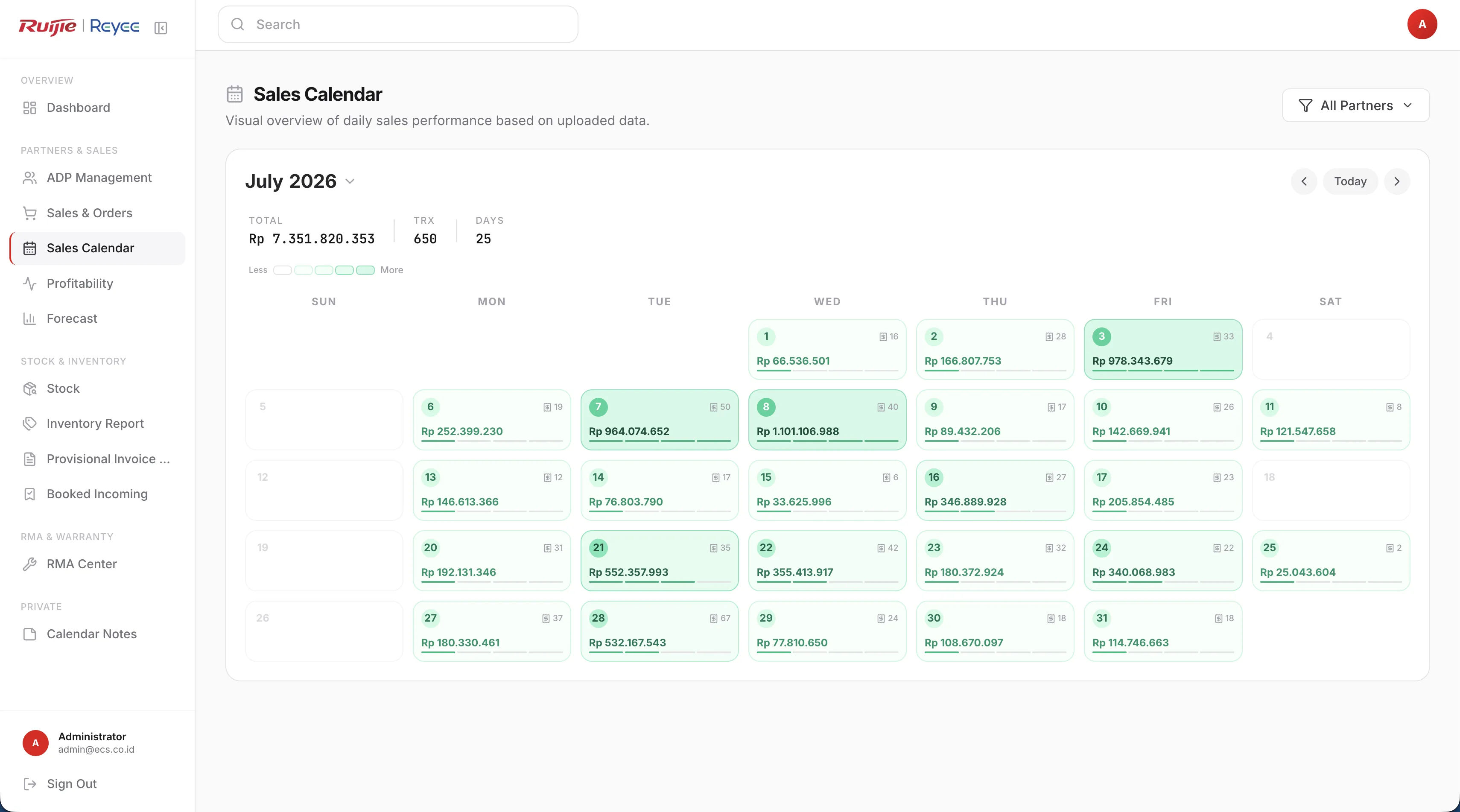Open Dashboard from the sidebar

point(97,108)
